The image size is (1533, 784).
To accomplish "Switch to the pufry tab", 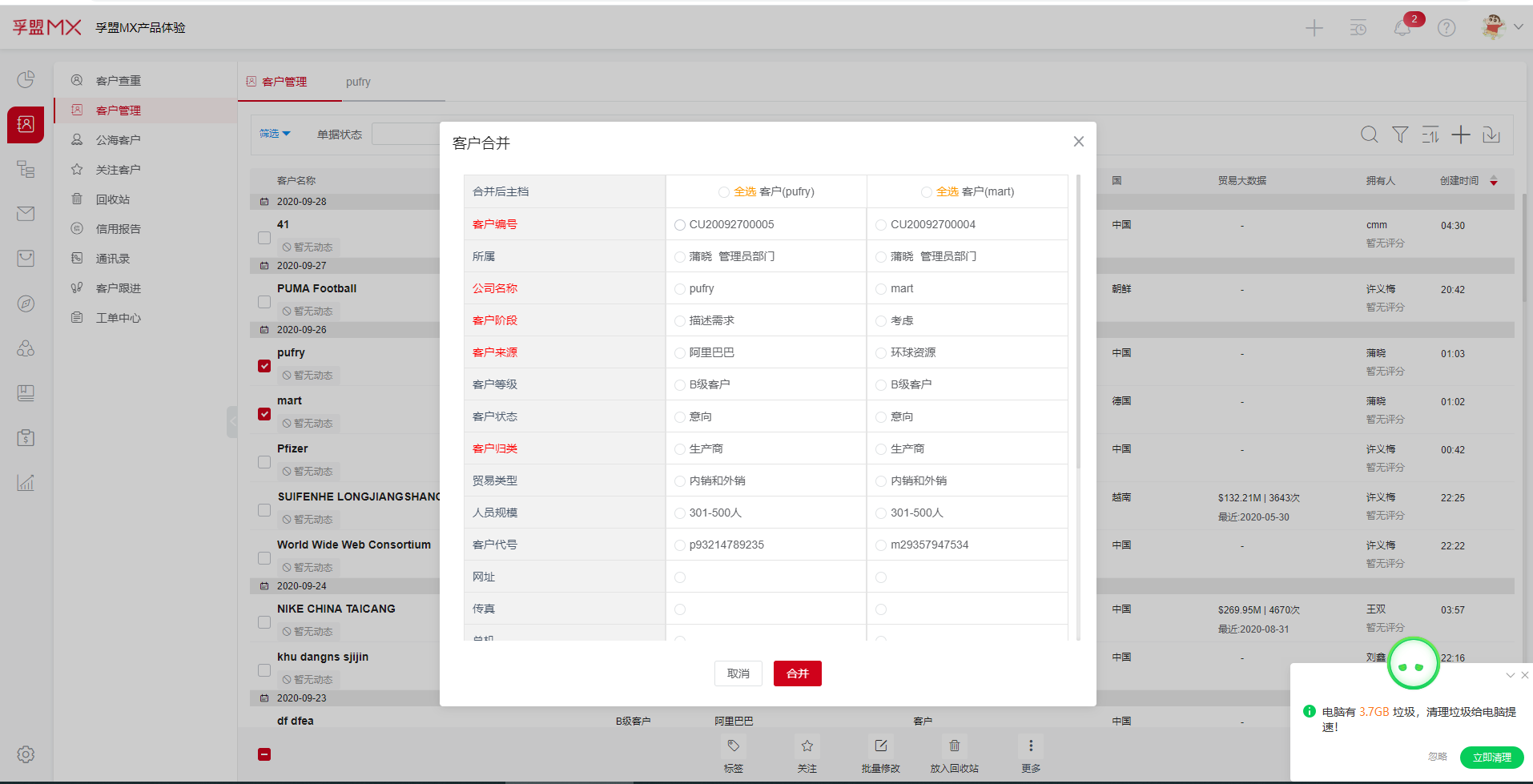I will 358,82.
